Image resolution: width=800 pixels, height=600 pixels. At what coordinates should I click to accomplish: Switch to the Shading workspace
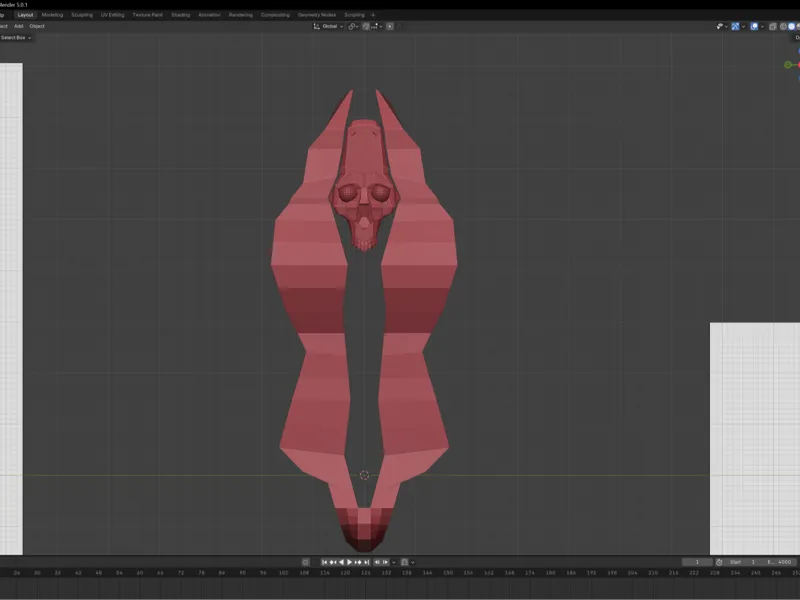[x=181, y=15]
